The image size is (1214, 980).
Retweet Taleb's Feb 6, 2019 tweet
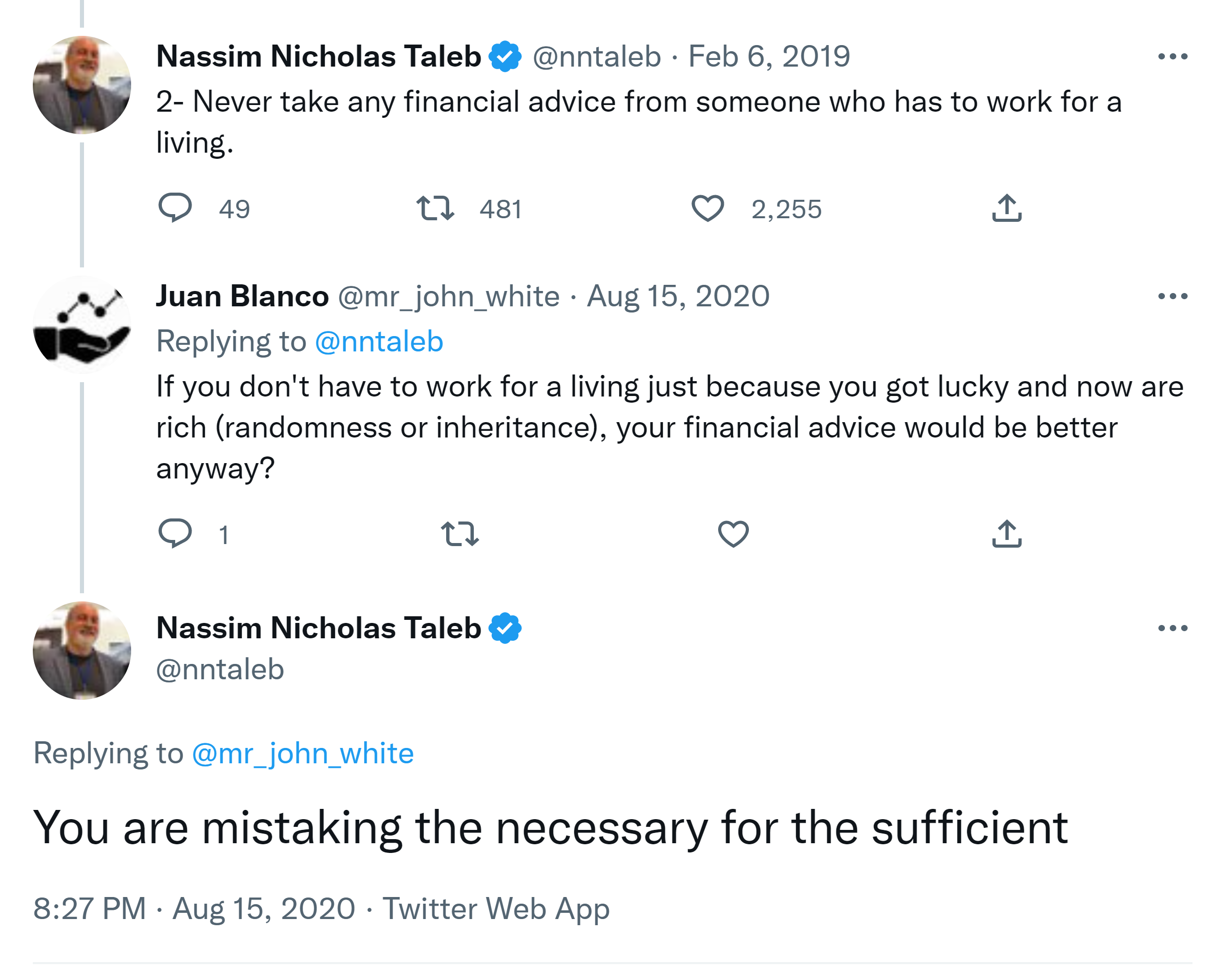coord(435,208)
